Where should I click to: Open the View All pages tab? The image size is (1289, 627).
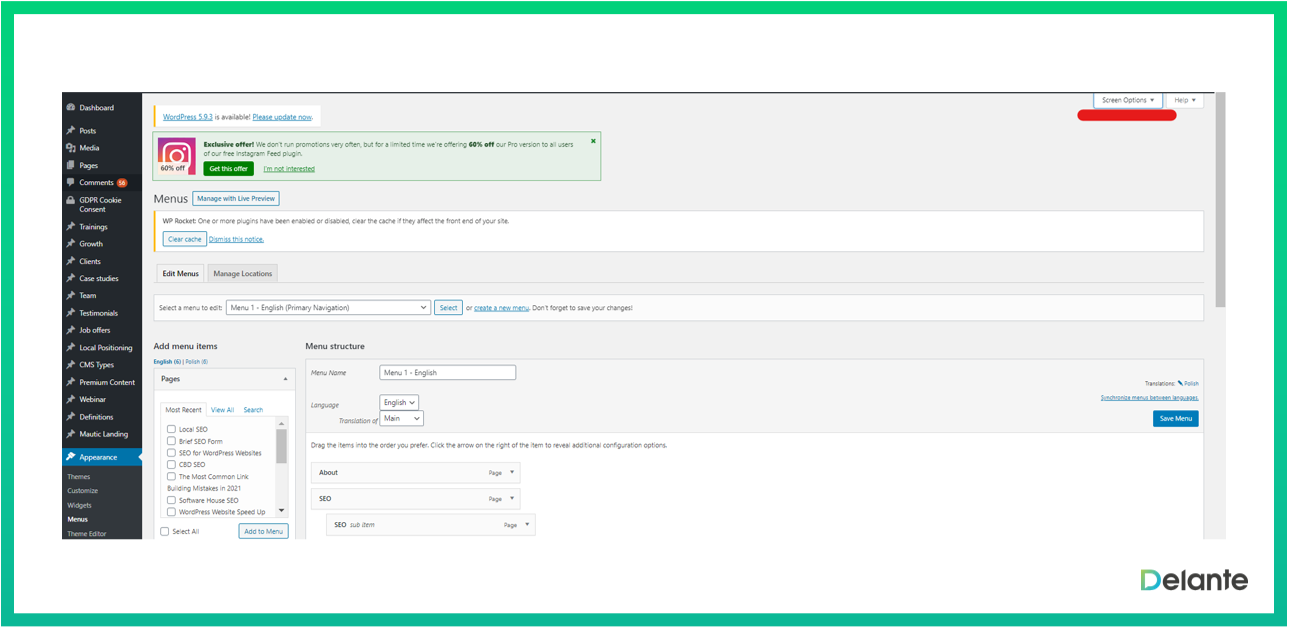click(222, 410)
